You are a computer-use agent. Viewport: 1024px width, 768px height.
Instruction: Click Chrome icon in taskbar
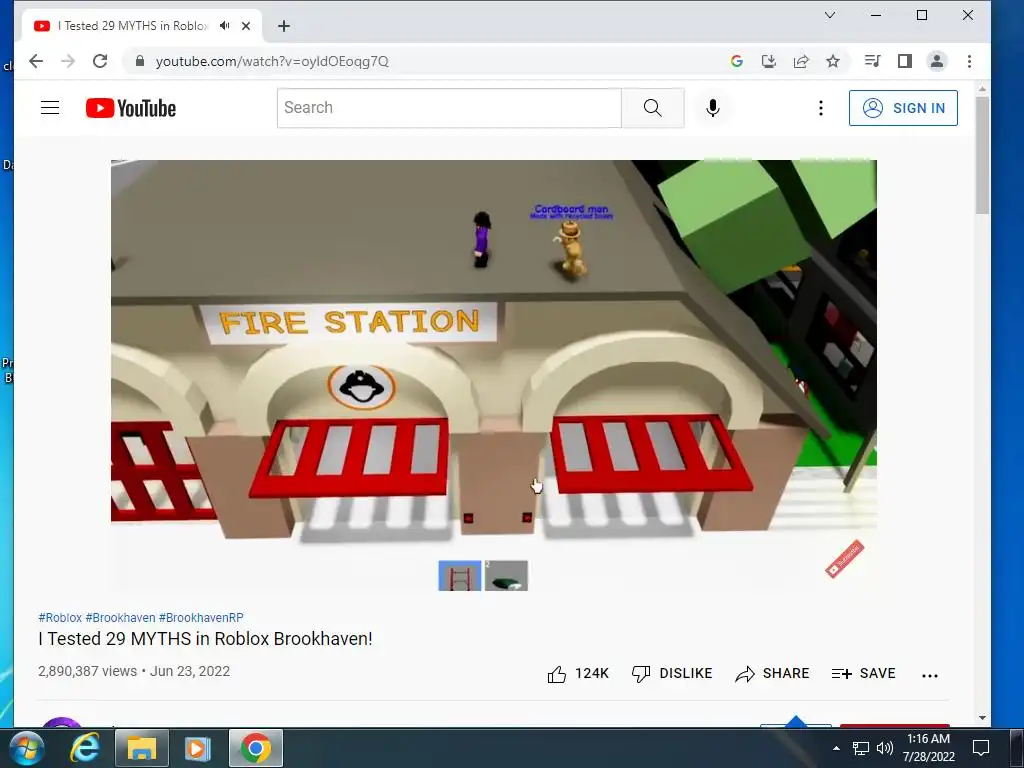255,748
